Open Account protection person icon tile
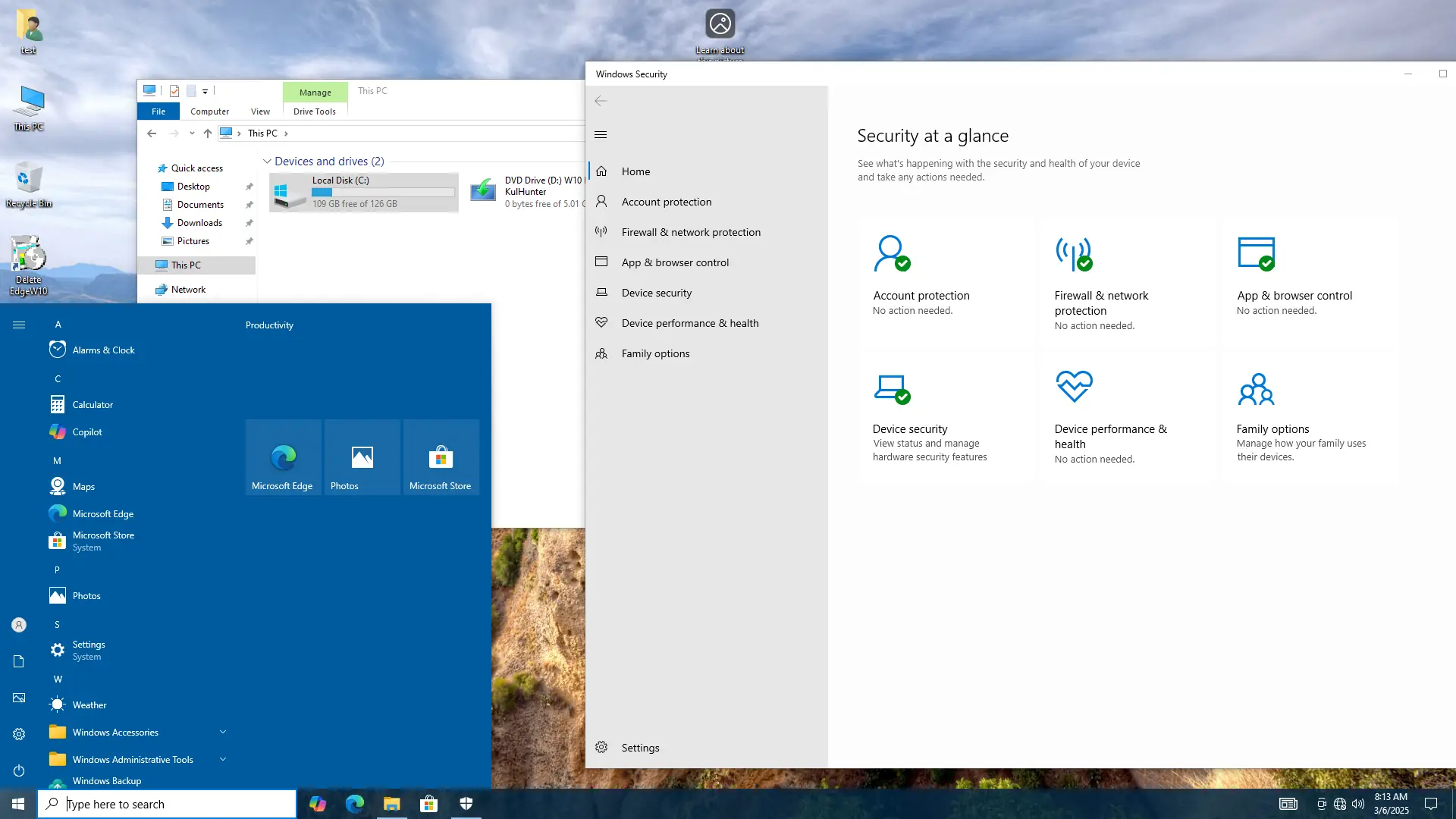Image resolution: width=1456 pixels, height=819 pixels. pyautogui.click(x=891, y=254)
